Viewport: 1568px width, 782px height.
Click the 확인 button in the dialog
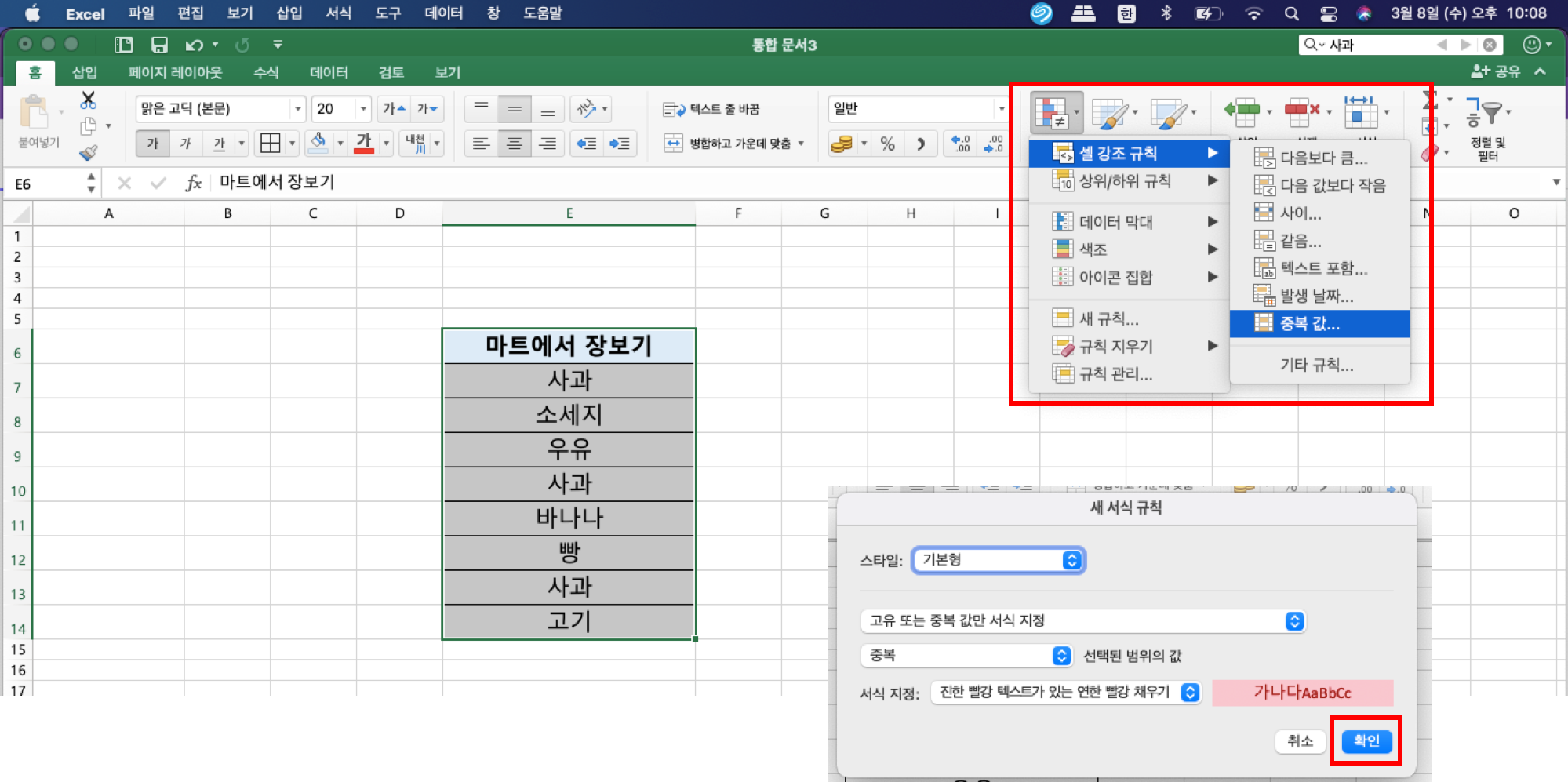click(x=1366, y=740)
